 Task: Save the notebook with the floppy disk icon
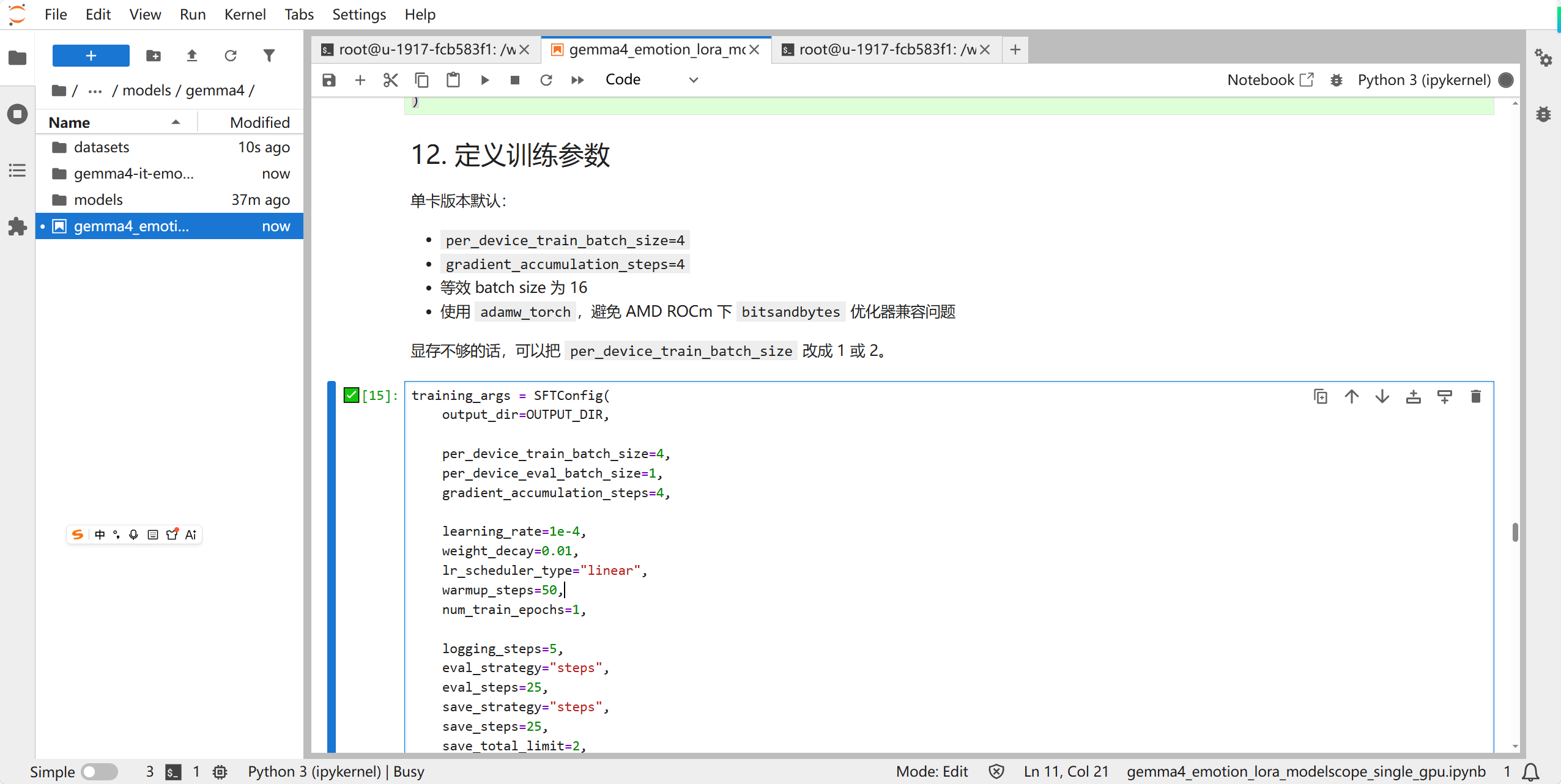click(329, 80)
